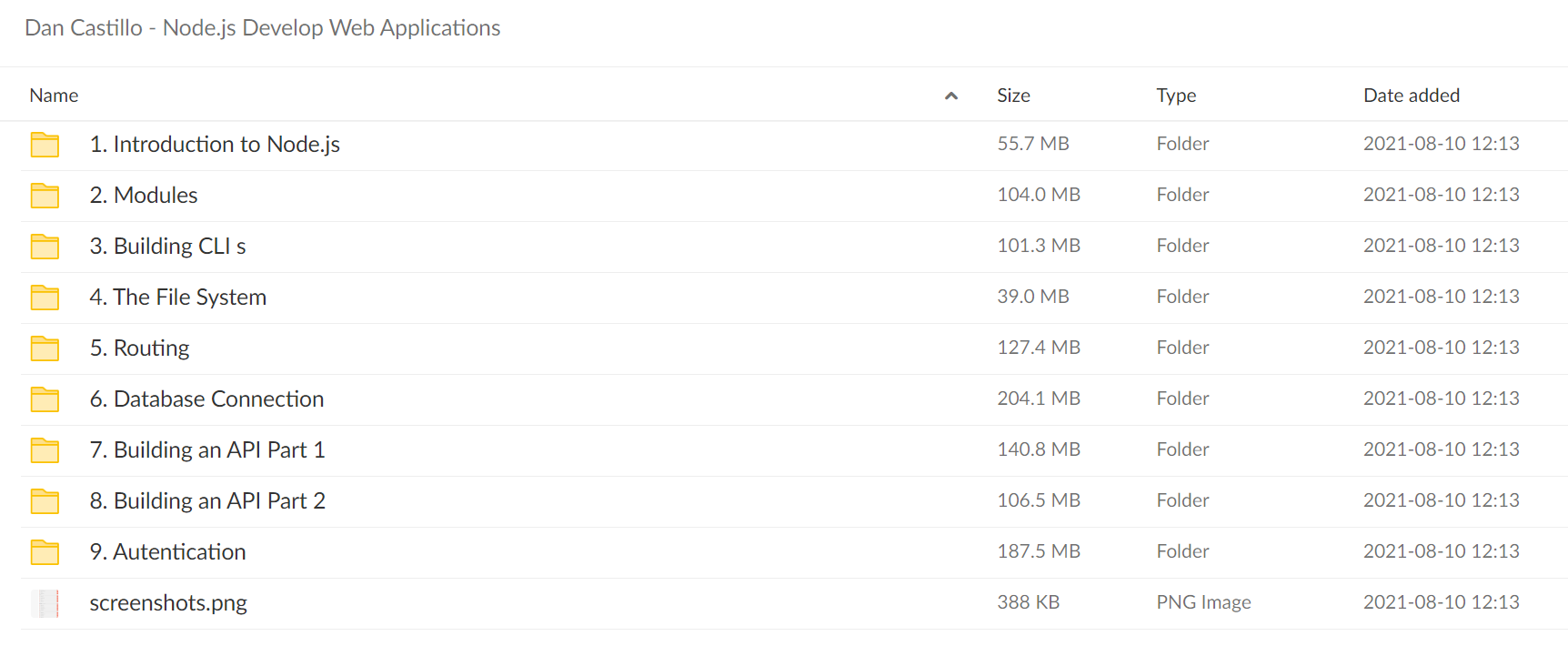Image resolution: width=1568 pixels, height=656 pixels.
Task: Click folder icon for 1. Introduction to Node.js
Action: (45, 145)
